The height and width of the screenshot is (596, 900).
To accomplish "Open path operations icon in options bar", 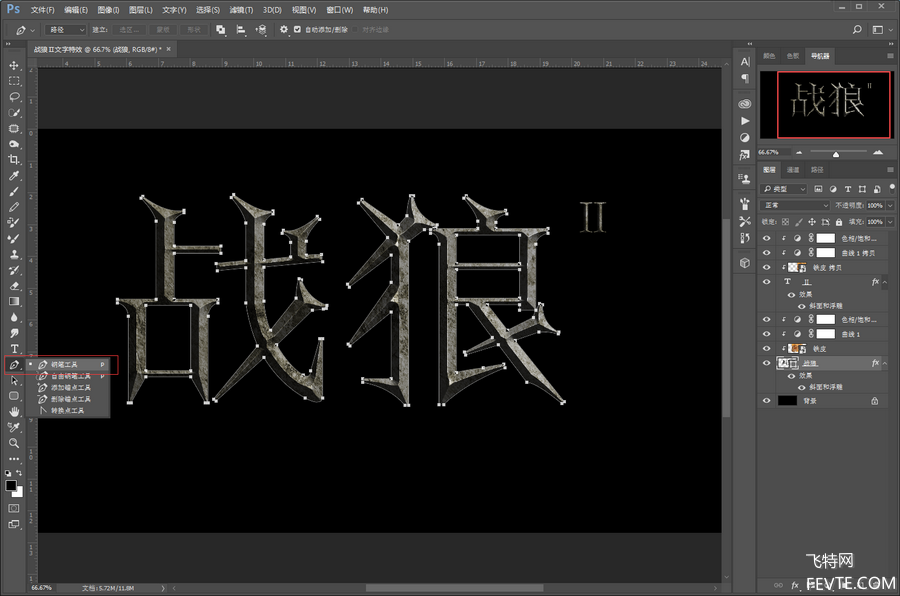I will [221, 29].
